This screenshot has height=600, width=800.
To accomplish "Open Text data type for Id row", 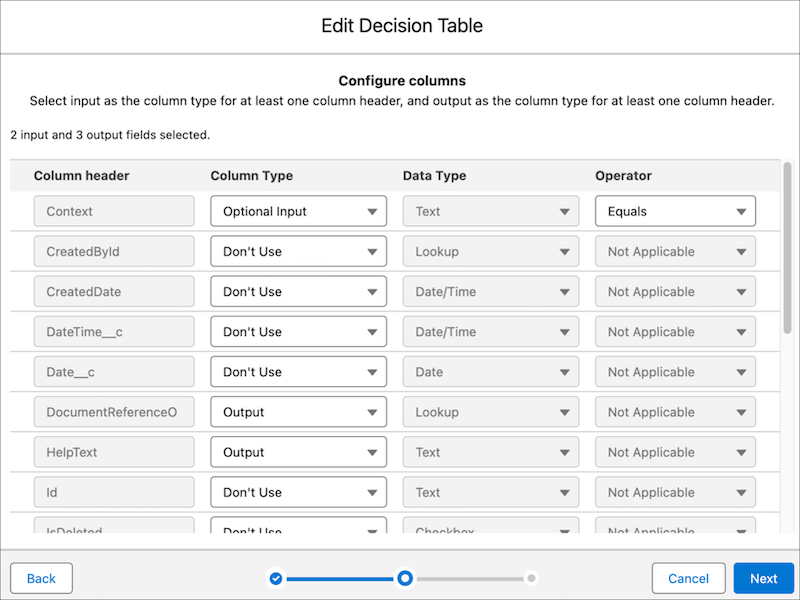I will point(491,492).
